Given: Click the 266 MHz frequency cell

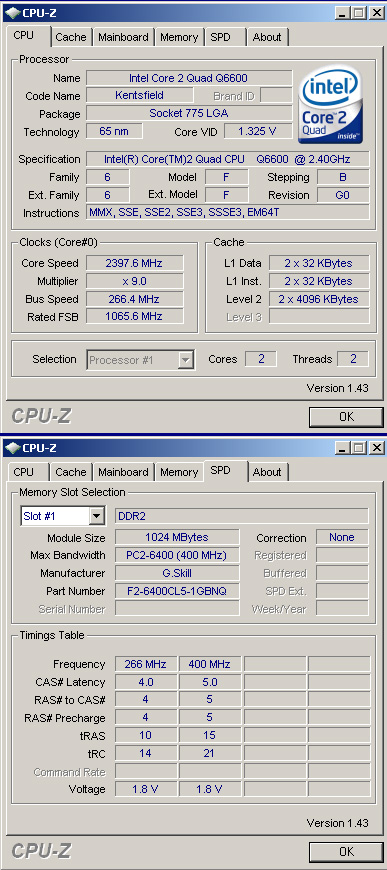Looking at the screenshot, I should pos(145,664).
